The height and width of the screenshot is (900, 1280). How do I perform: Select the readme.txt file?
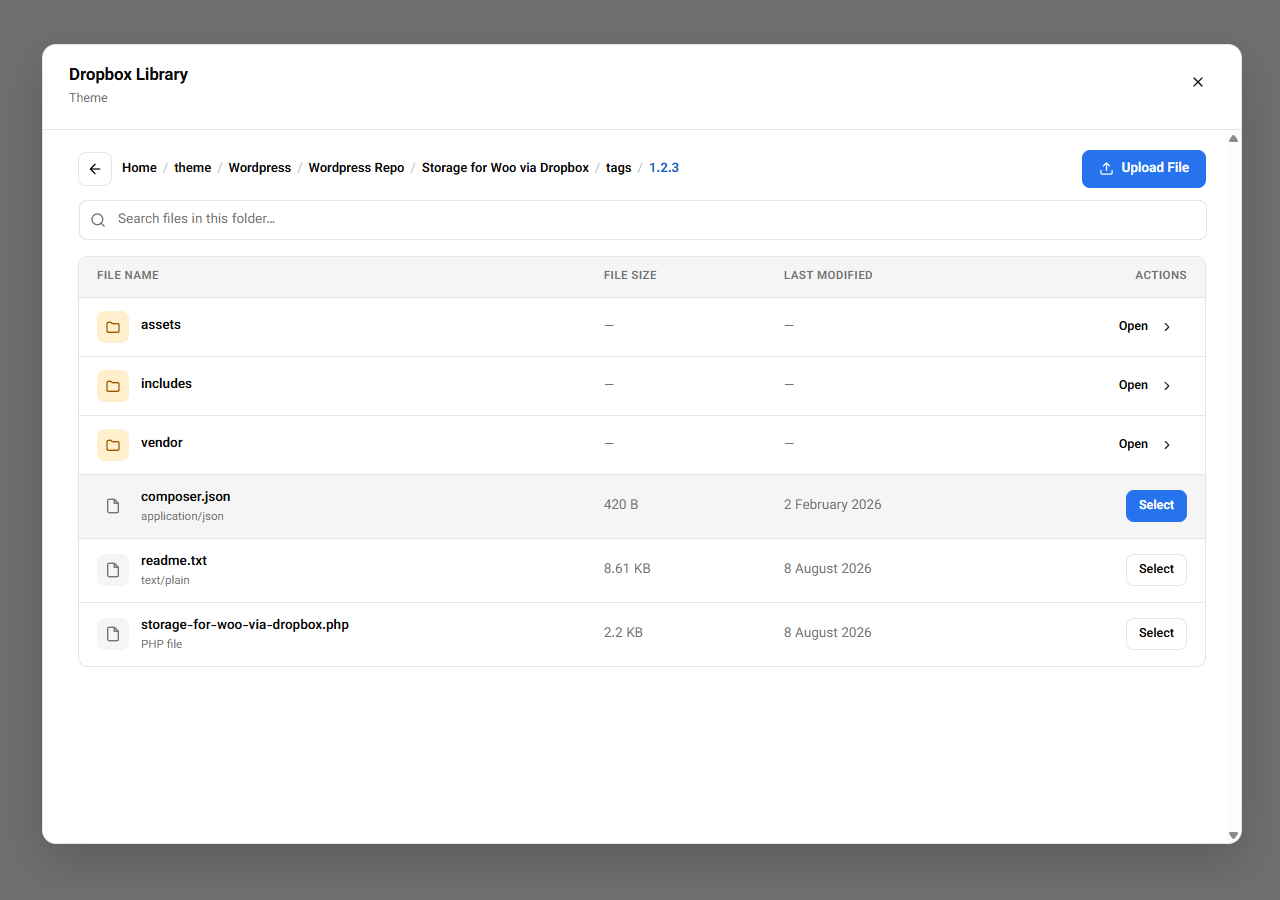(x=1156, y=570)
